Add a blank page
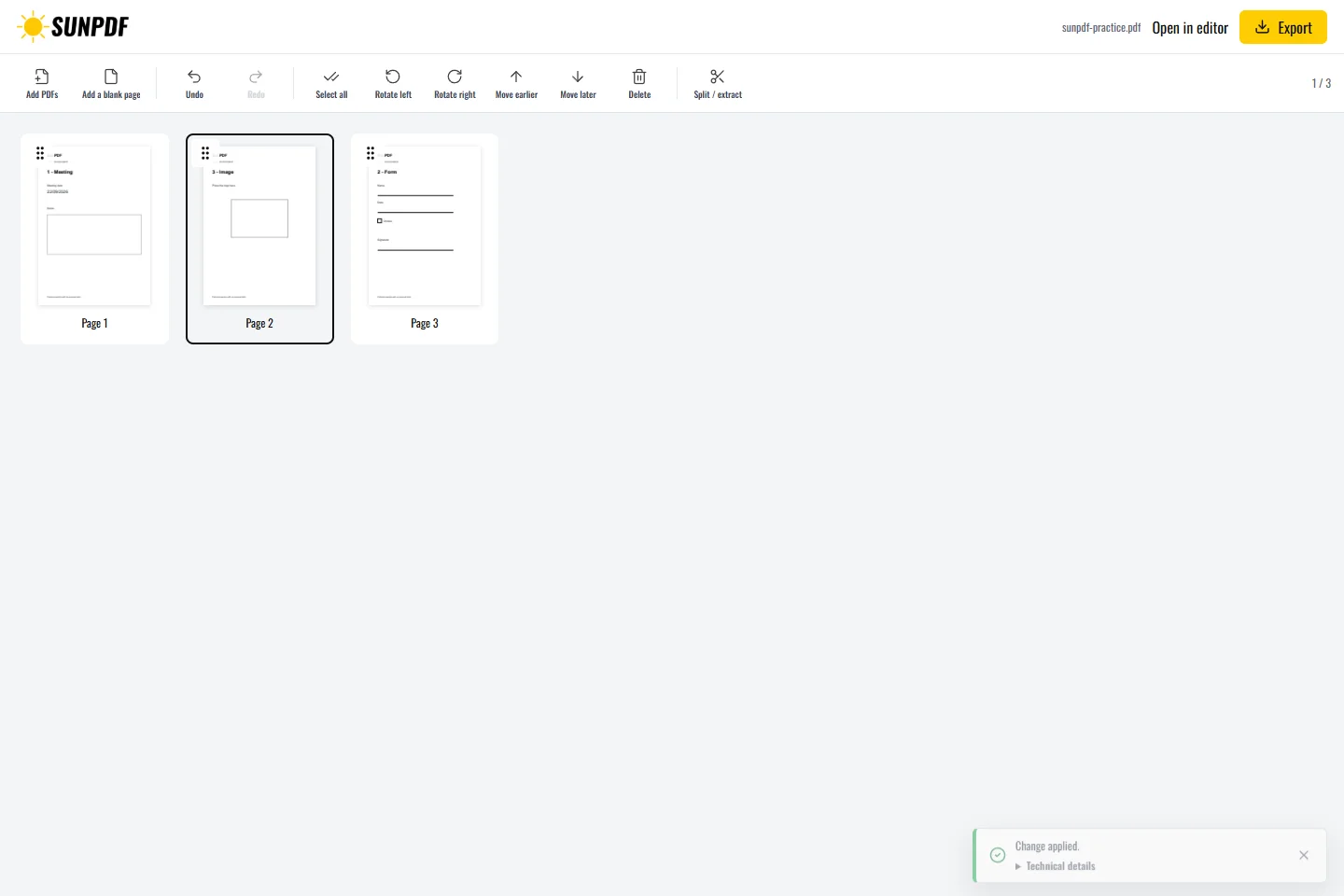 (x=111, y=83)
